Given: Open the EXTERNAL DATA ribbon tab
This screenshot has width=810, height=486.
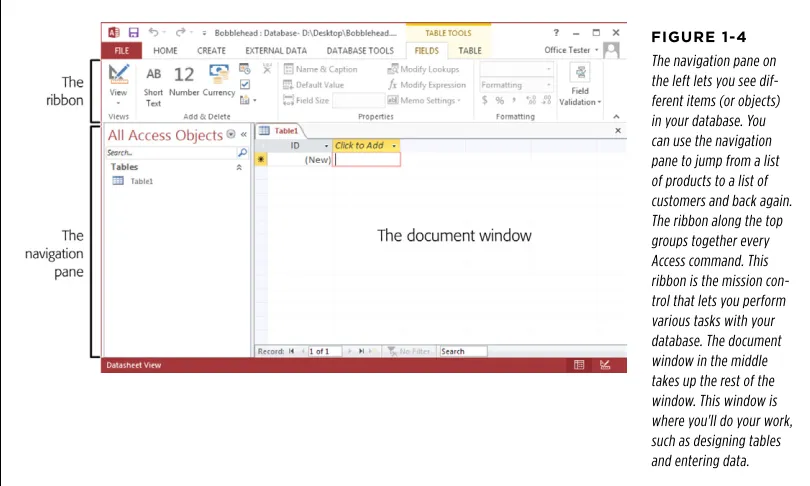Looking at the screenshot, I should [276, 51].
